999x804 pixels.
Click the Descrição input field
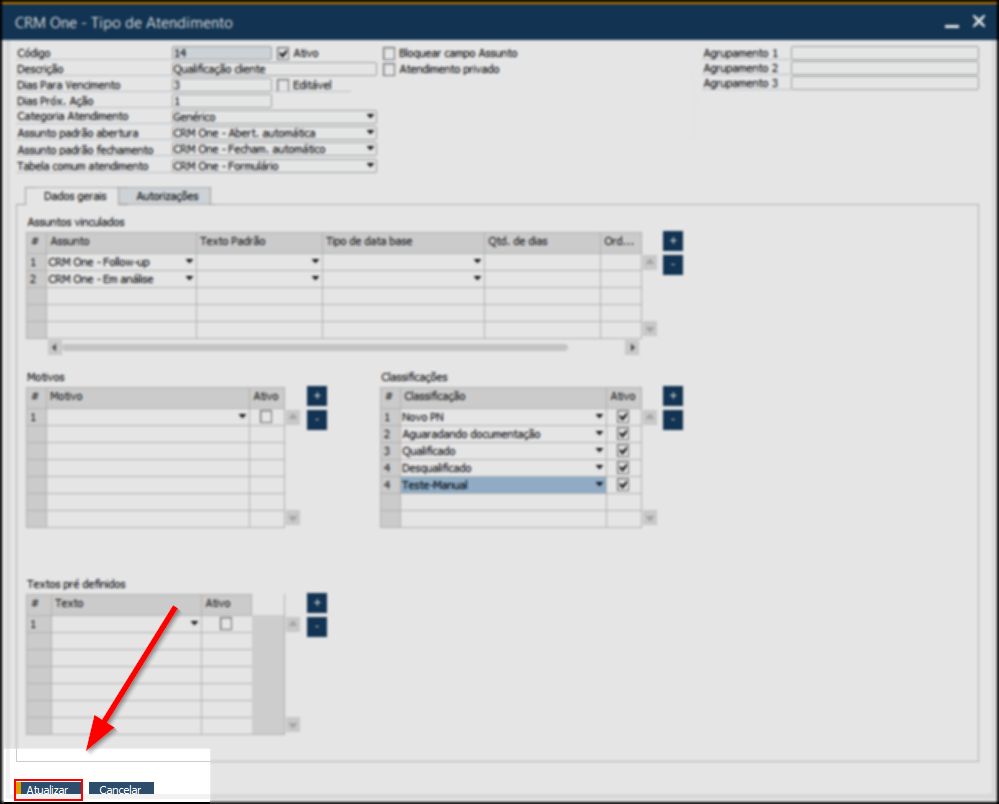tap(273, 70)
